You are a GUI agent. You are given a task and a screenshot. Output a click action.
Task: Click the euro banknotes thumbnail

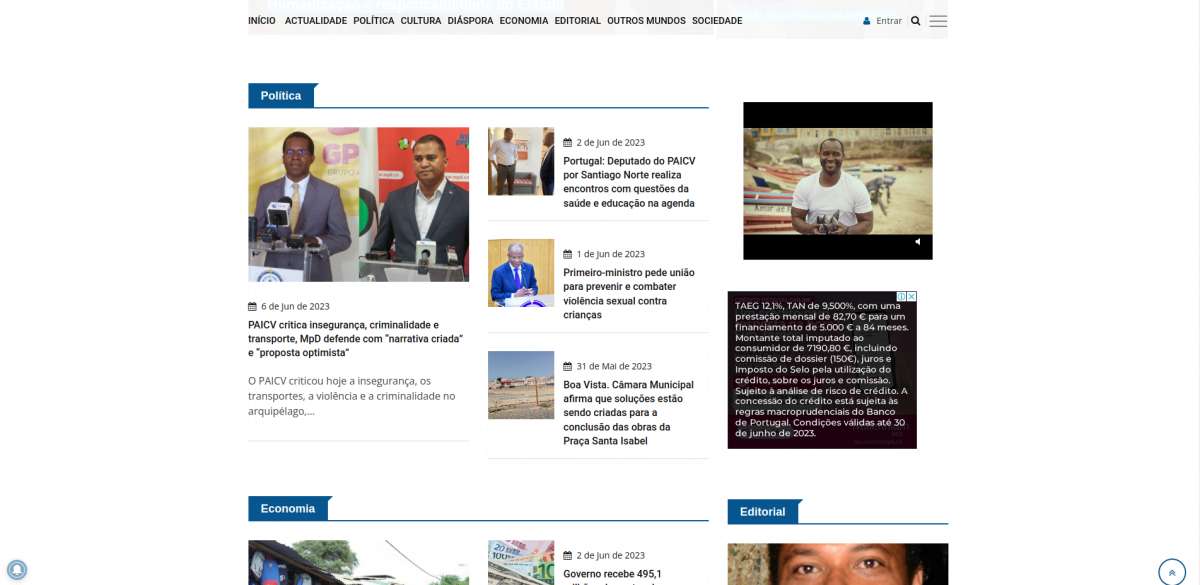click(521, 563)
